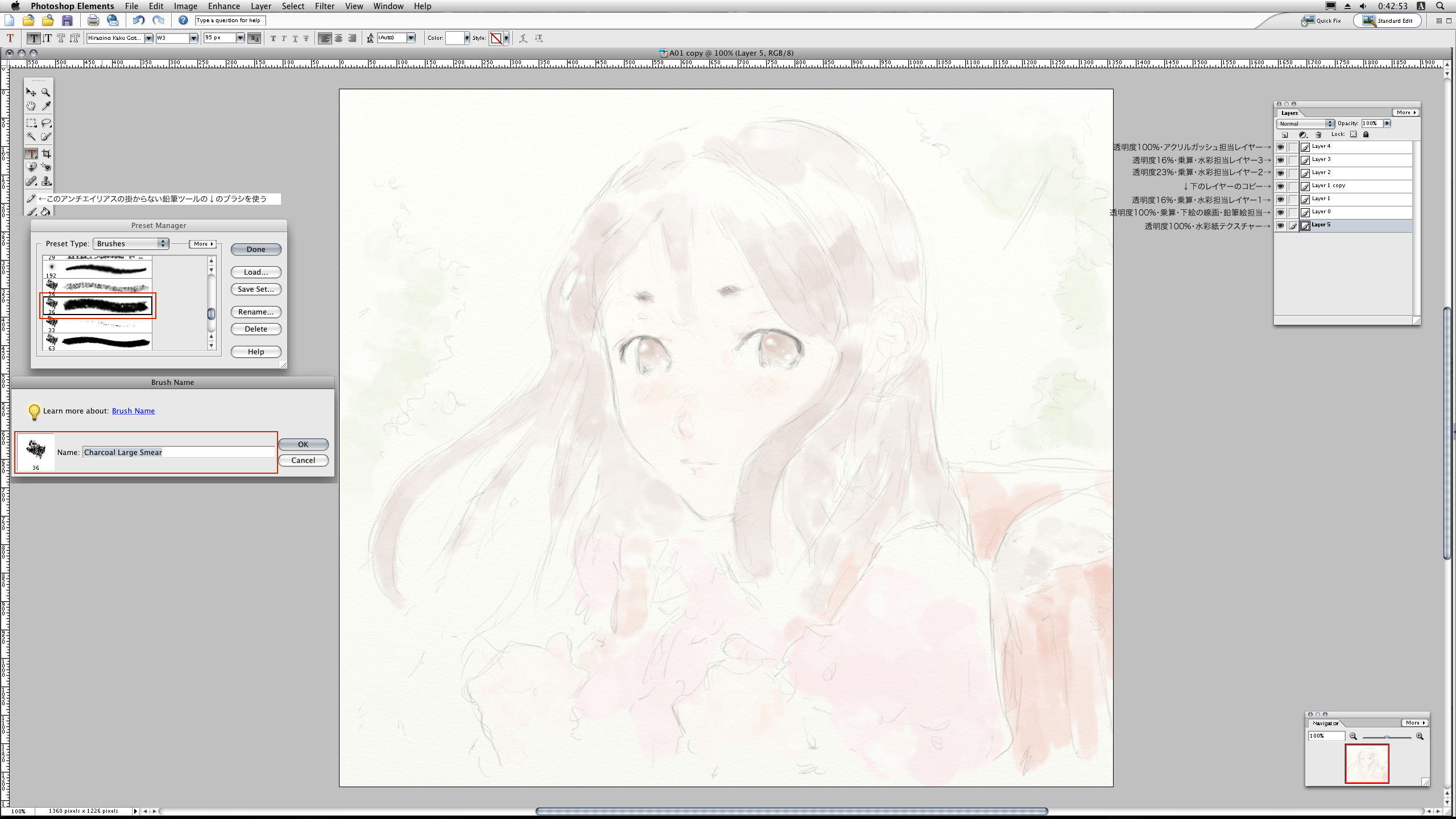The width and height of the screenshot is (1456, 819).
Task: Select the Selection Brush tool
Action: 46,136
